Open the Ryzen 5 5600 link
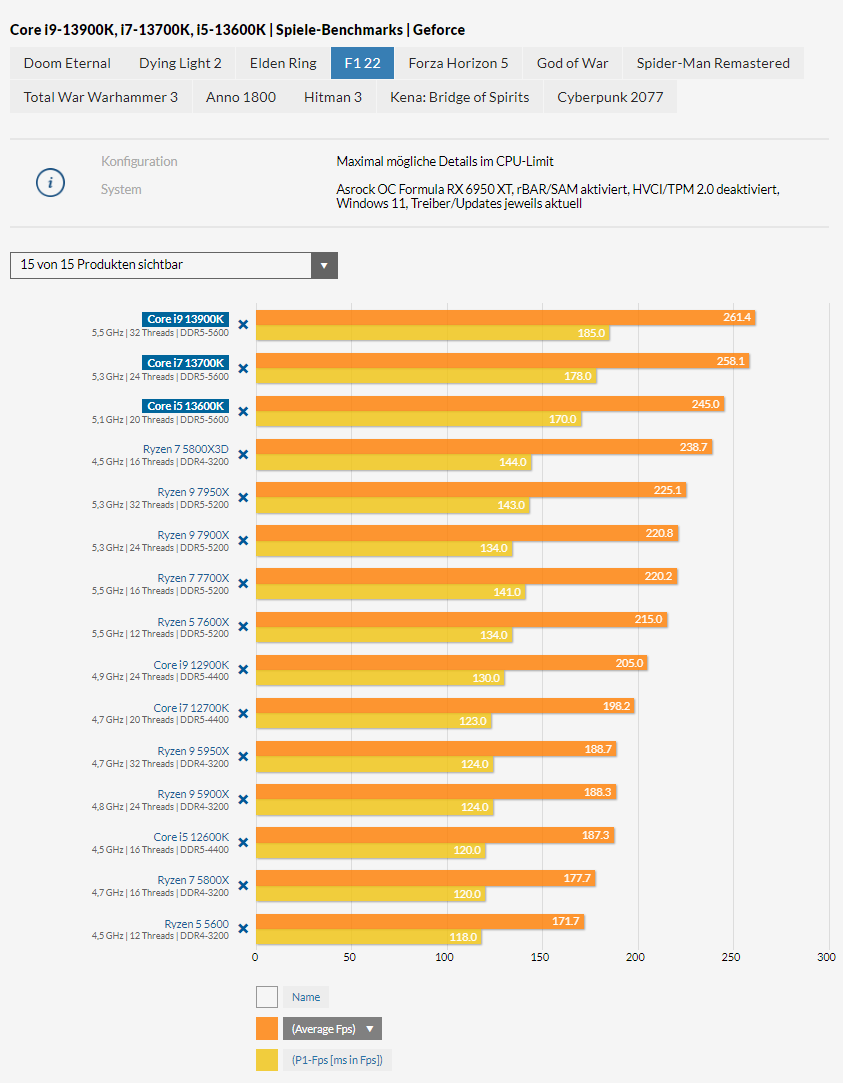 pos(197,923)
